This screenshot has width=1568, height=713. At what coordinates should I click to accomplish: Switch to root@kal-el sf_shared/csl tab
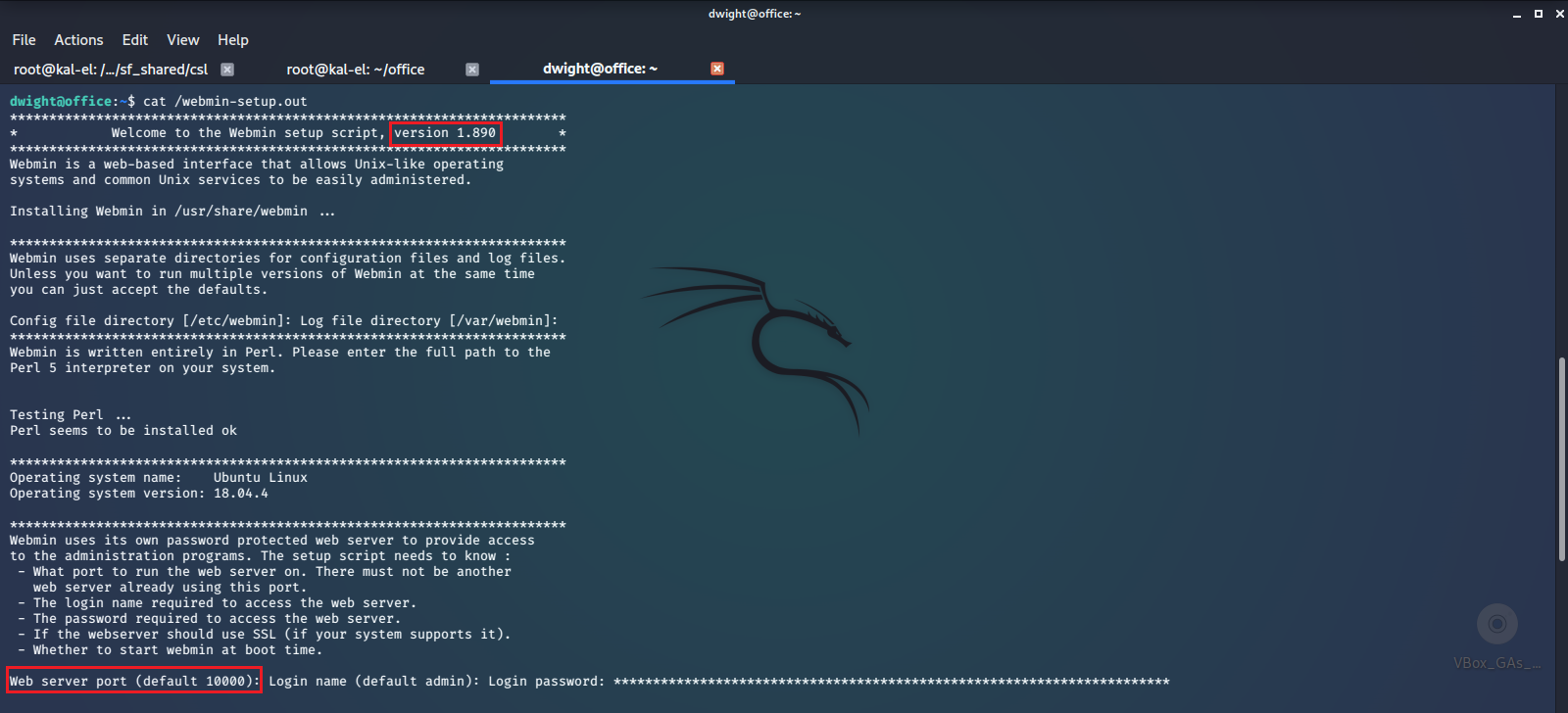[x=111, y=70]
